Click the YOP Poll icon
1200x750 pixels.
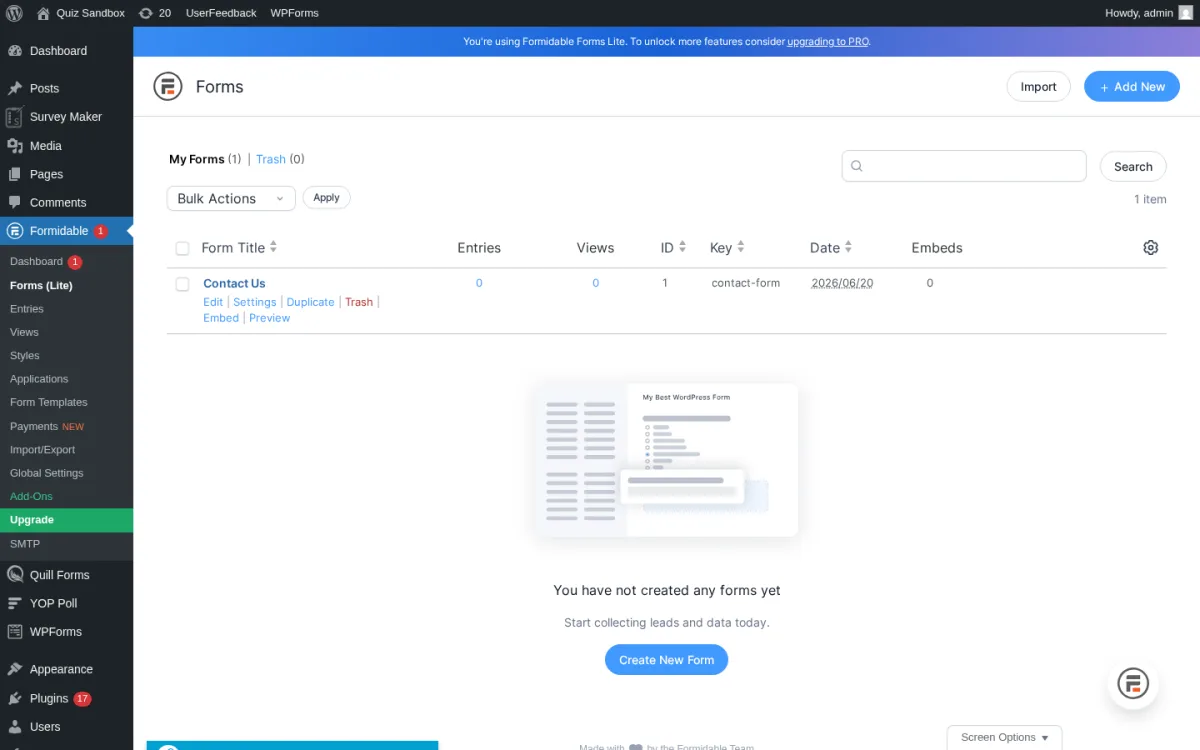click(x=15, y=603)
